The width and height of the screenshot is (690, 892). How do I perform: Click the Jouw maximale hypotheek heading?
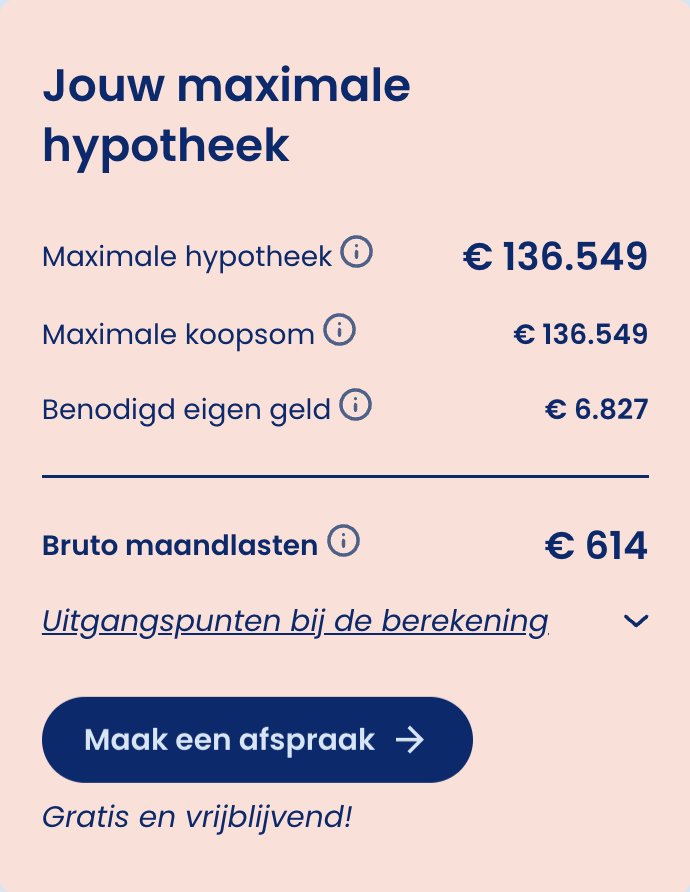(226, 116)
